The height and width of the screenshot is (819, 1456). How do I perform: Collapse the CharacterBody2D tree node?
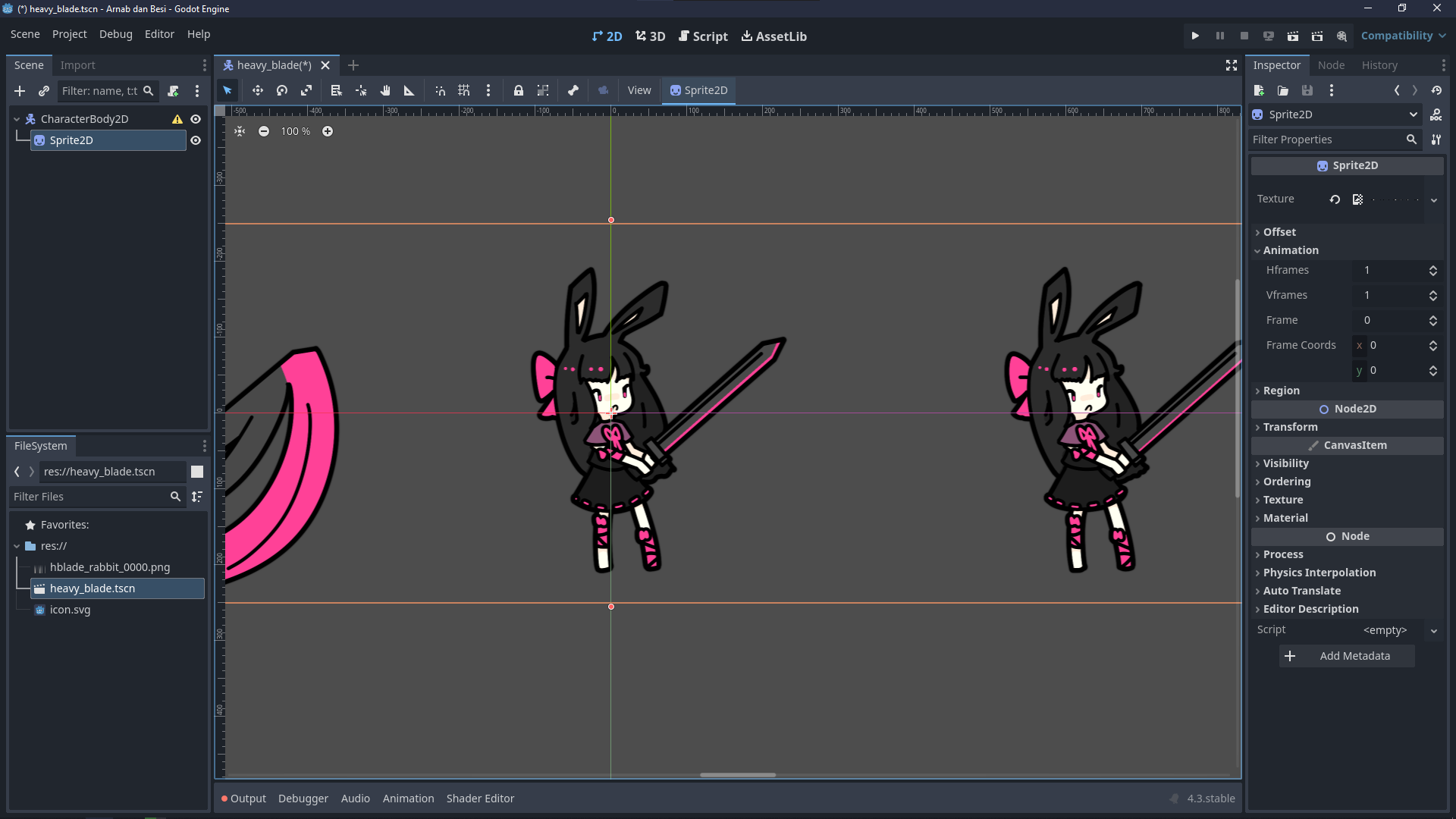tap(17, 119)
